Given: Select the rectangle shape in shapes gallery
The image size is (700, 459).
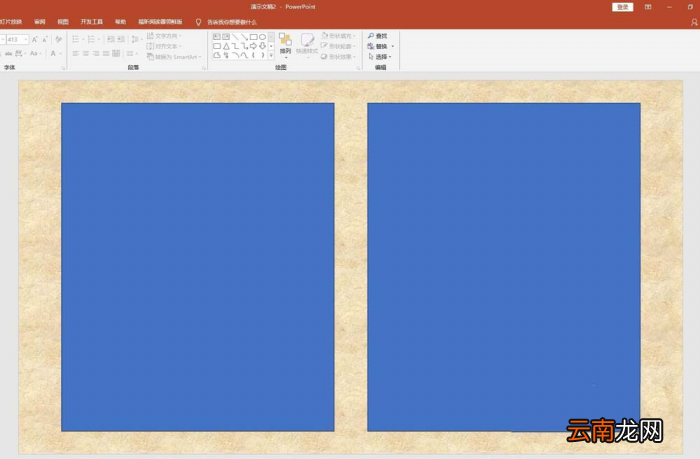Looking at the screenshot, I should coord(254,37).
